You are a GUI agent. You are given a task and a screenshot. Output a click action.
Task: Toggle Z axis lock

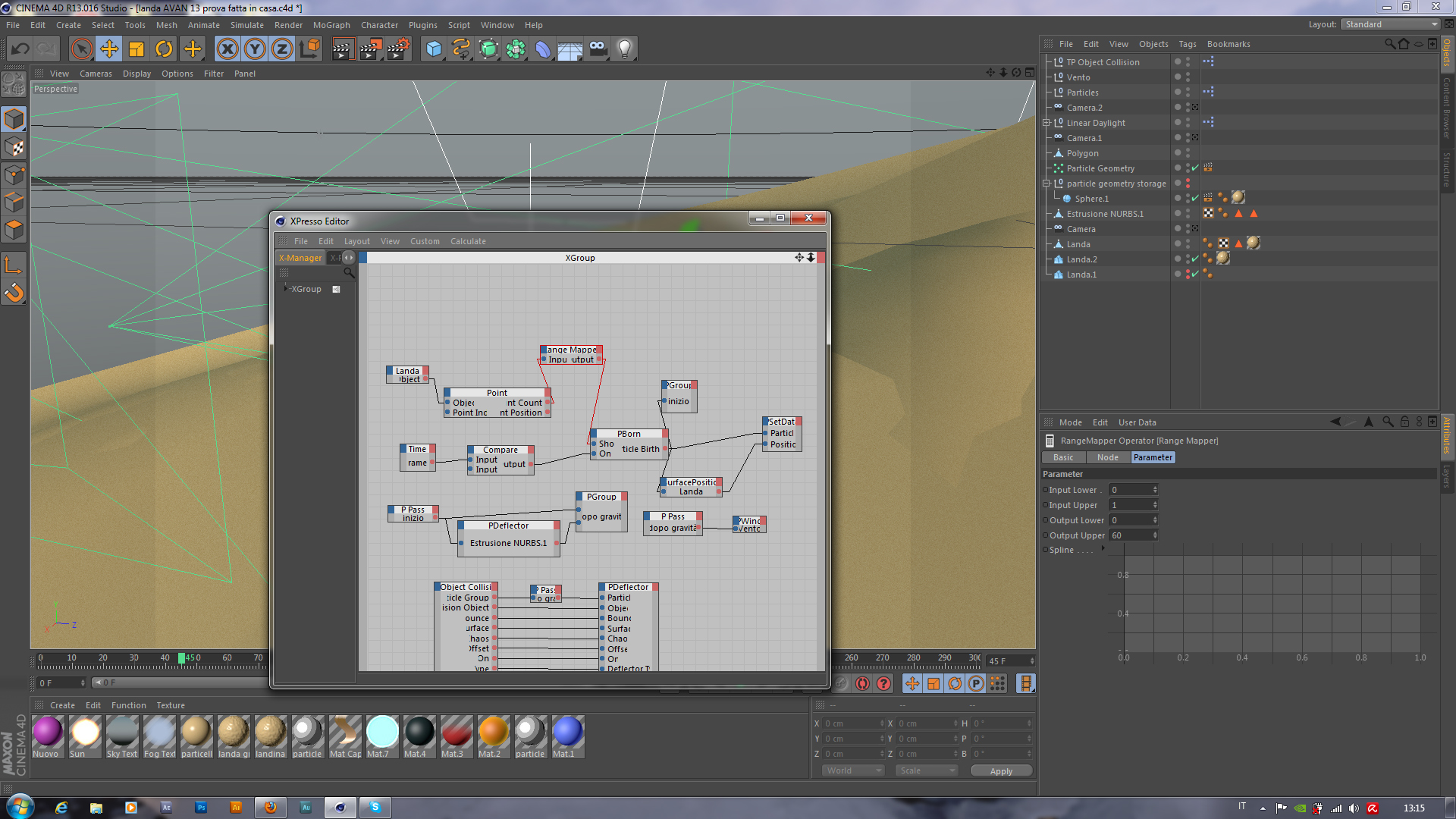tap(282, 49)
